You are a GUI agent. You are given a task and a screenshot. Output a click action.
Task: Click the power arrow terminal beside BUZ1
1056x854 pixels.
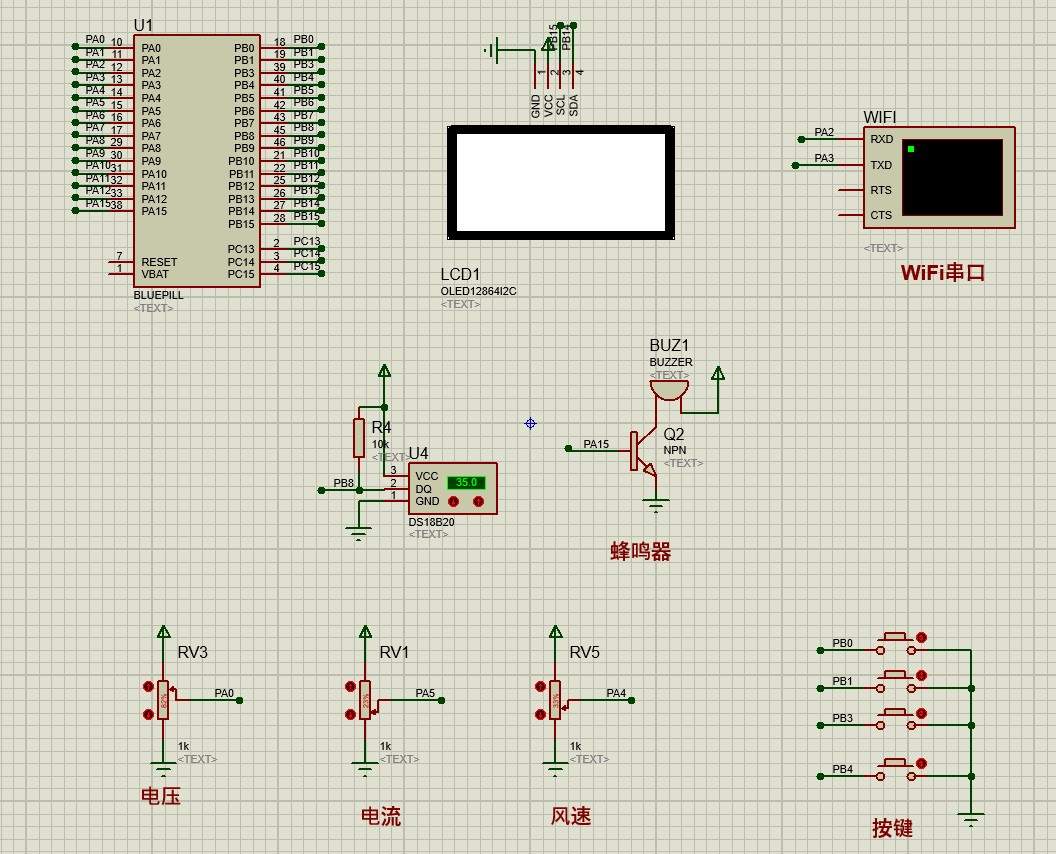[x=719, y=374]
